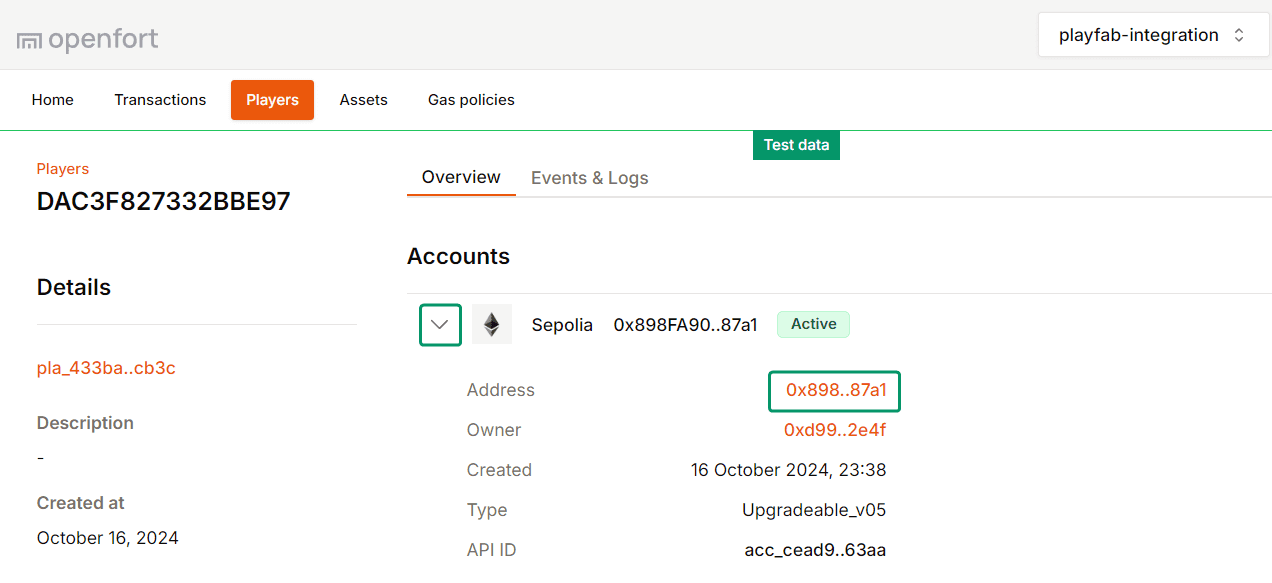1272x583 pixels.
Task: Select the Transactions section
Action: [x=160, y=99]
